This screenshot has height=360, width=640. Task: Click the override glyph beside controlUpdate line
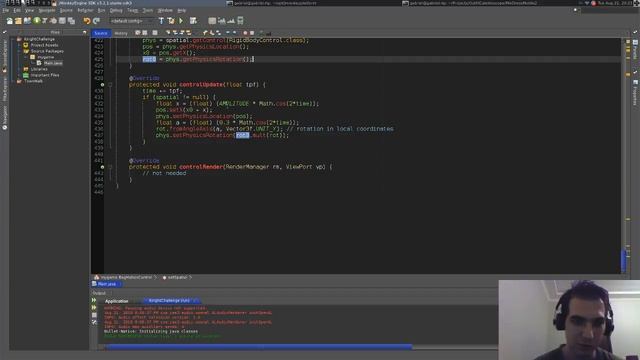[102, 84]
